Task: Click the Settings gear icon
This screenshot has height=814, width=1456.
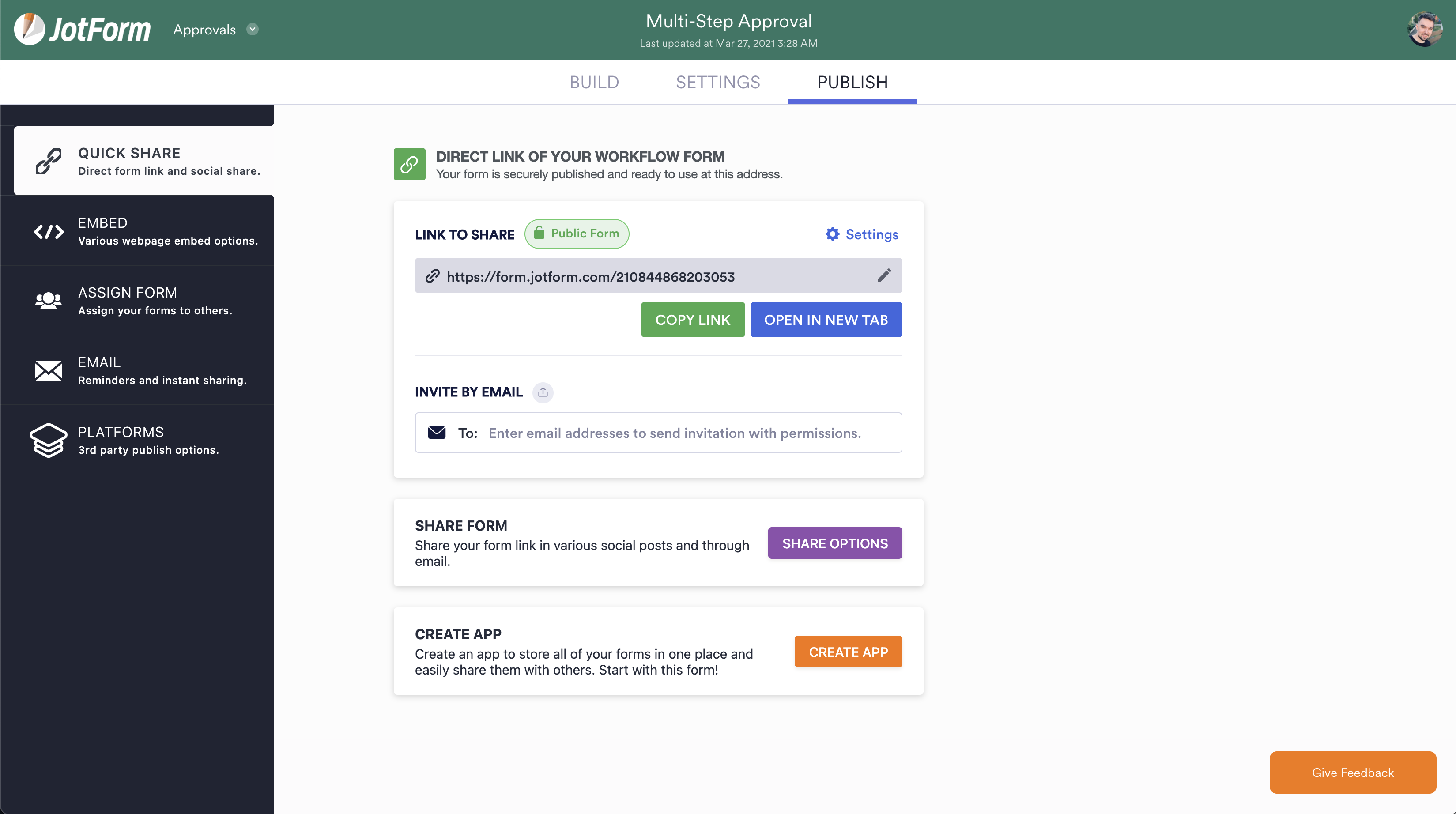Action: pos(832,234)
